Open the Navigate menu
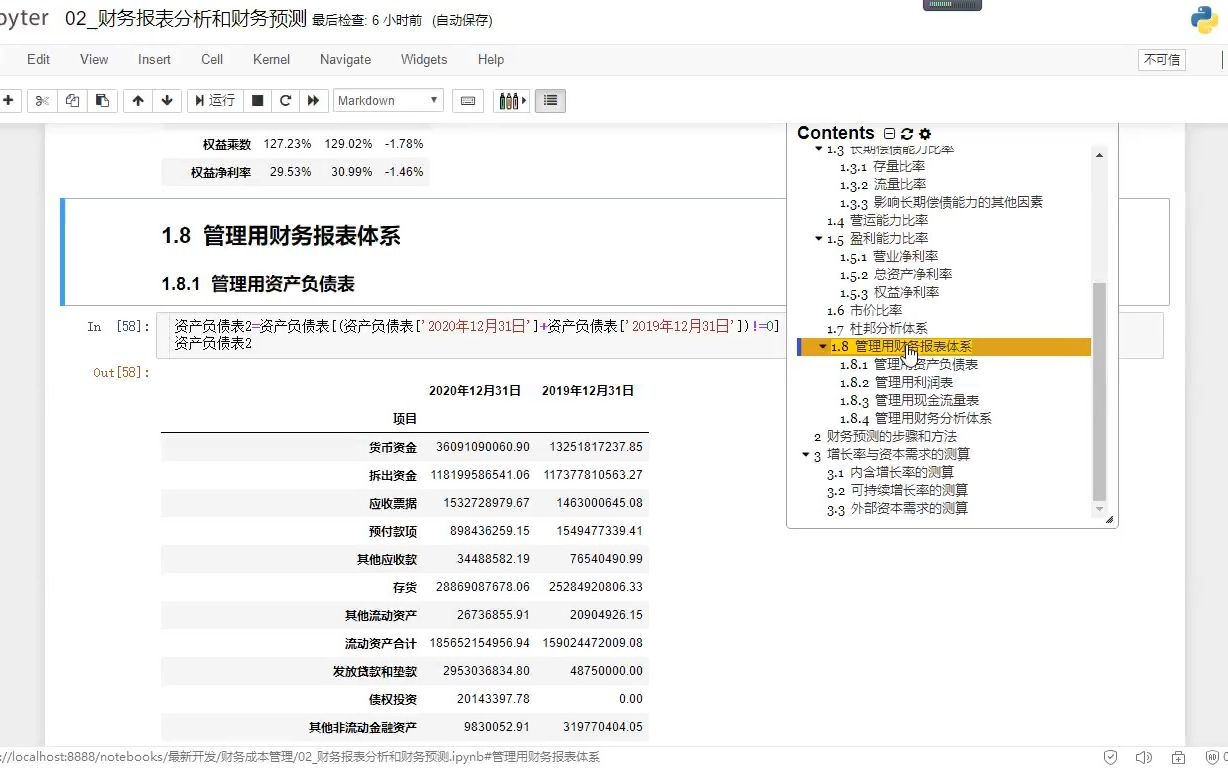Image resolution: width=1228 pixels, height=768 pixels. [345, 59]
